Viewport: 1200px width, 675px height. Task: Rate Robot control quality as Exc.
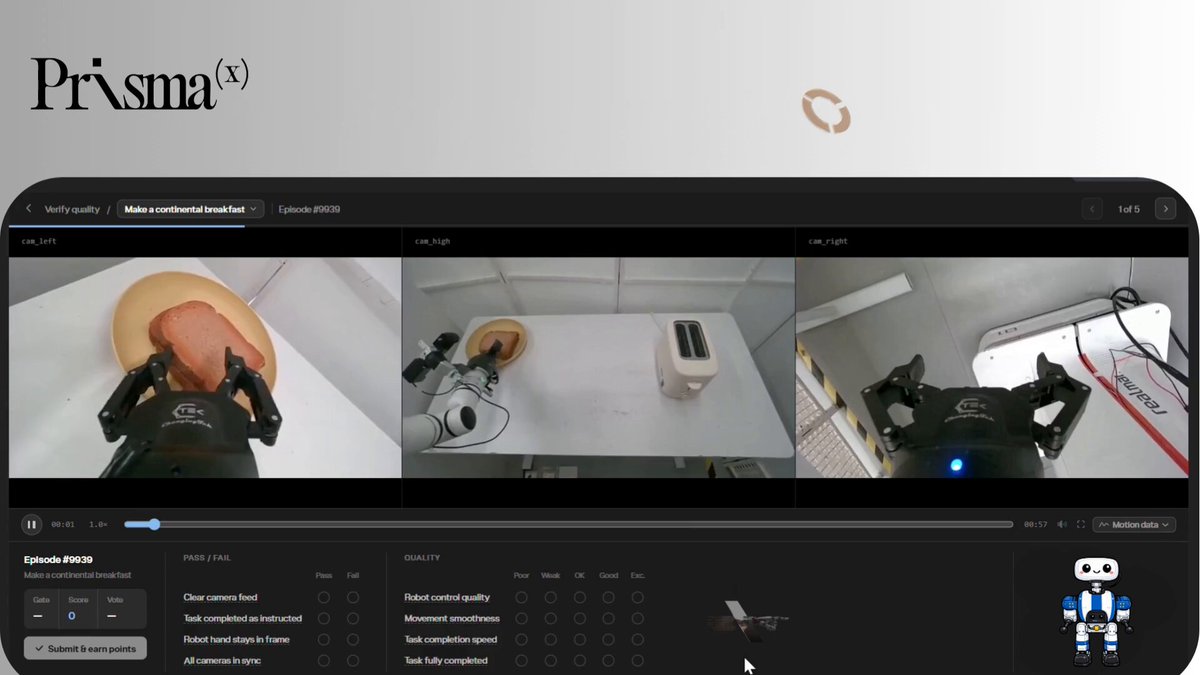[637, 597]
